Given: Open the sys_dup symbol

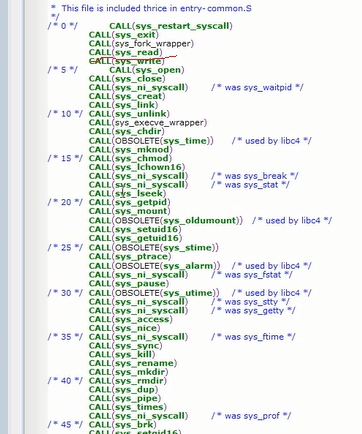Looking at the screenshot, I should coord(135,390).
